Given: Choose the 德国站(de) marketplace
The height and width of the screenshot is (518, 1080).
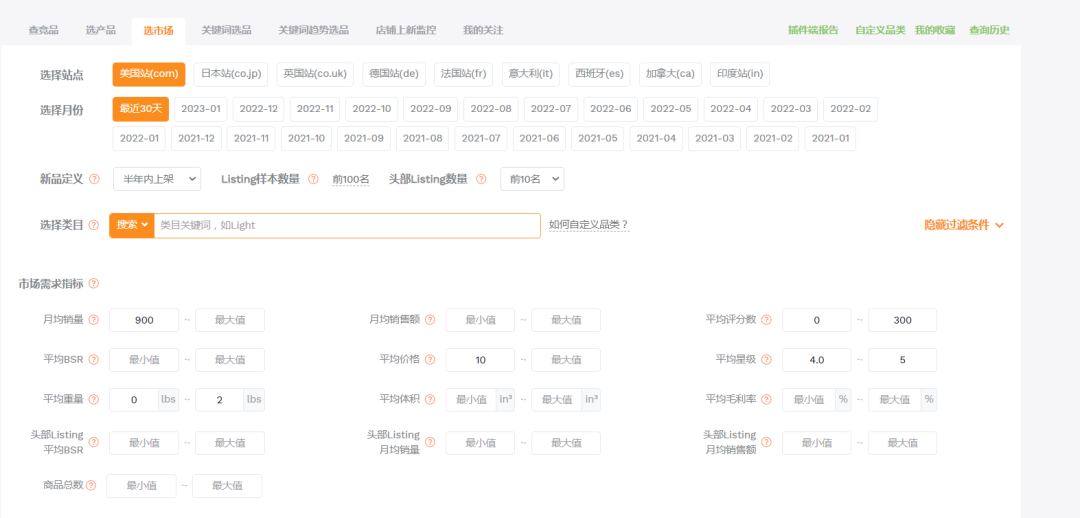Looking at the screenshot, I should [394, 74].
